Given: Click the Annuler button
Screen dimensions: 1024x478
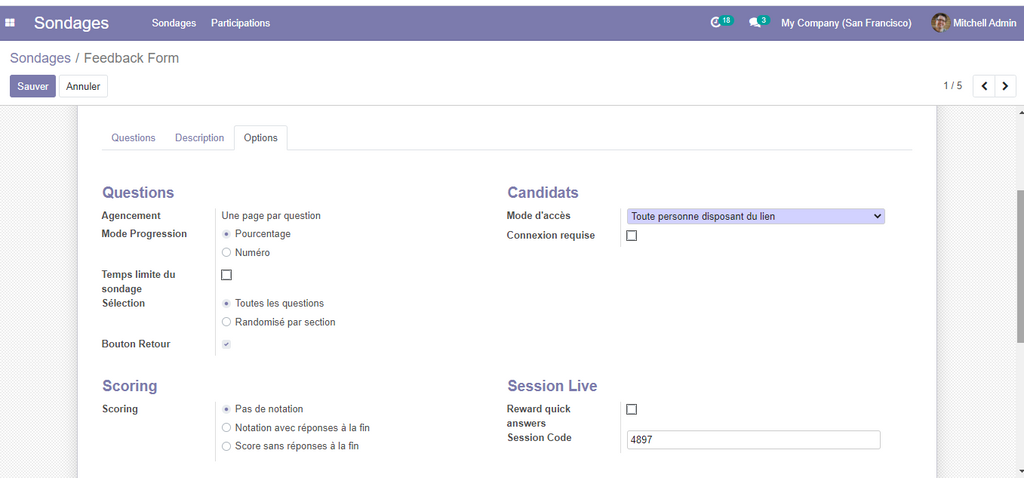Looking at the screenshot, I should [83, 86].
